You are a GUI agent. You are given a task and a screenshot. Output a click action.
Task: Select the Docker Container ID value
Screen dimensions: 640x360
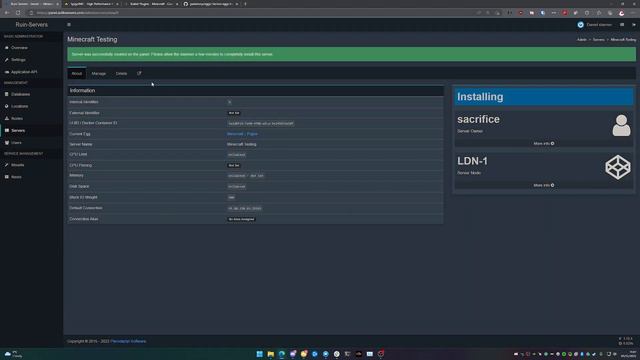point(260,123)
